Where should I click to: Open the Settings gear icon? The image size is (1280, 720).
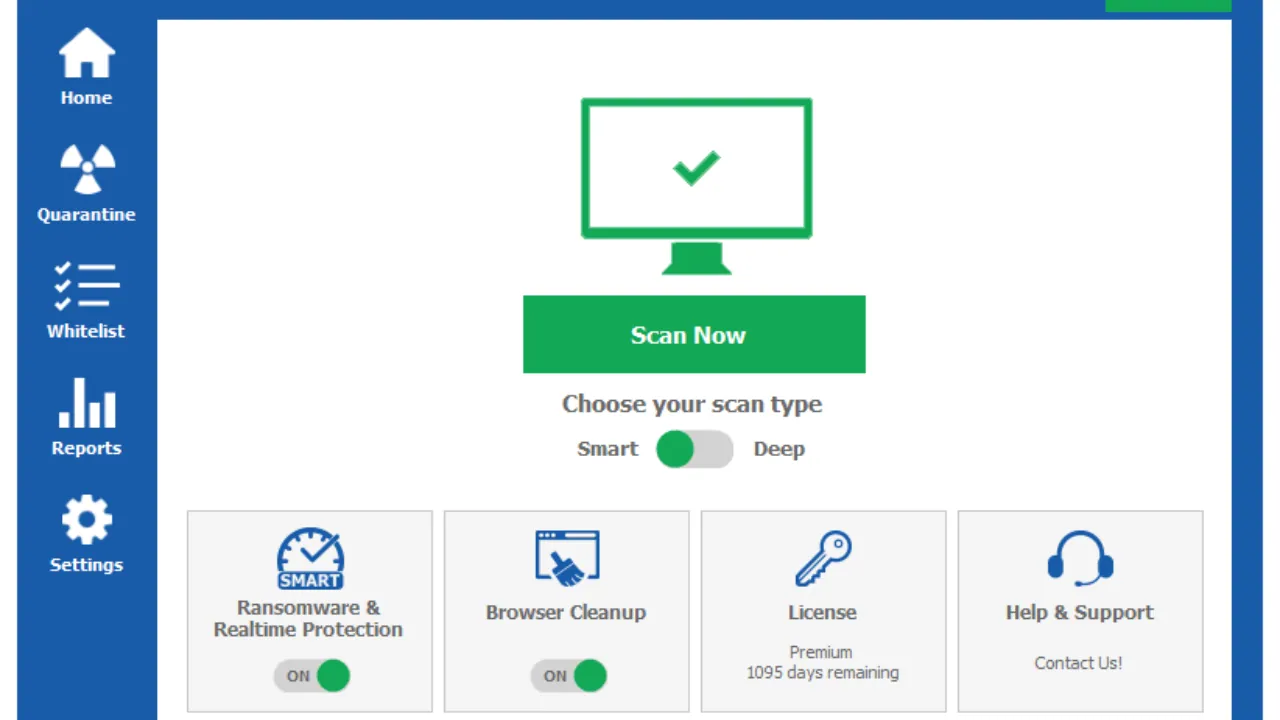coord(87,520)
